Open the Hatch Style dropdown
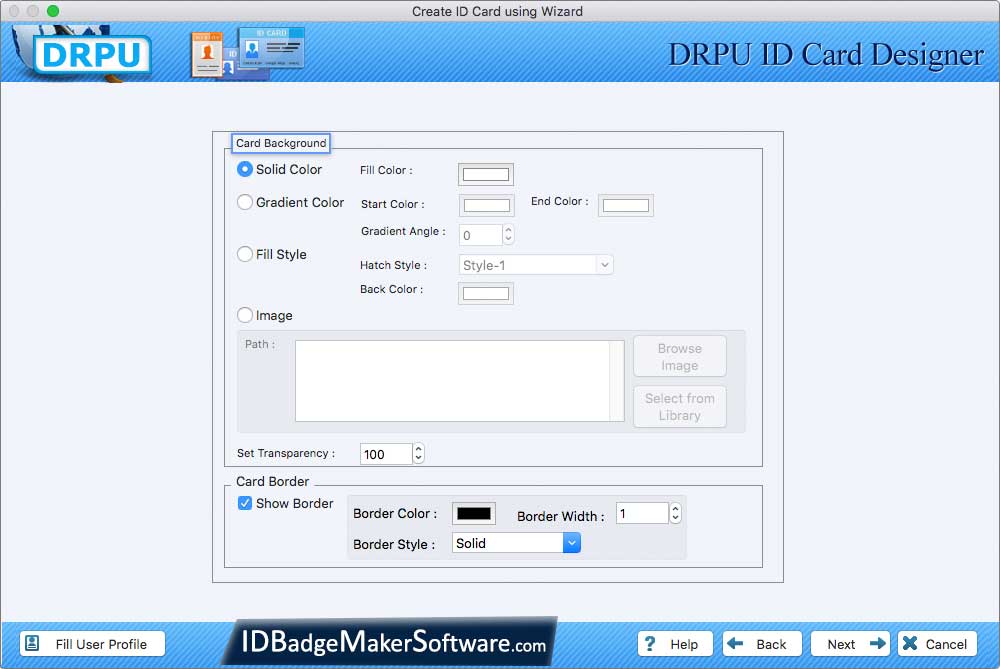 coord(536,265)
